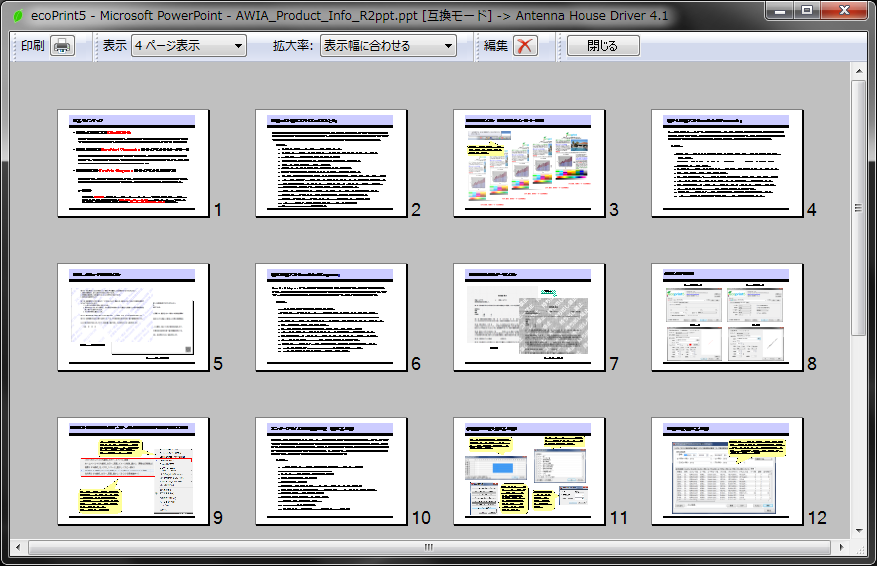Select page 1 thumbnail
This screenshot has height=566, width=877.
(133, 163)
